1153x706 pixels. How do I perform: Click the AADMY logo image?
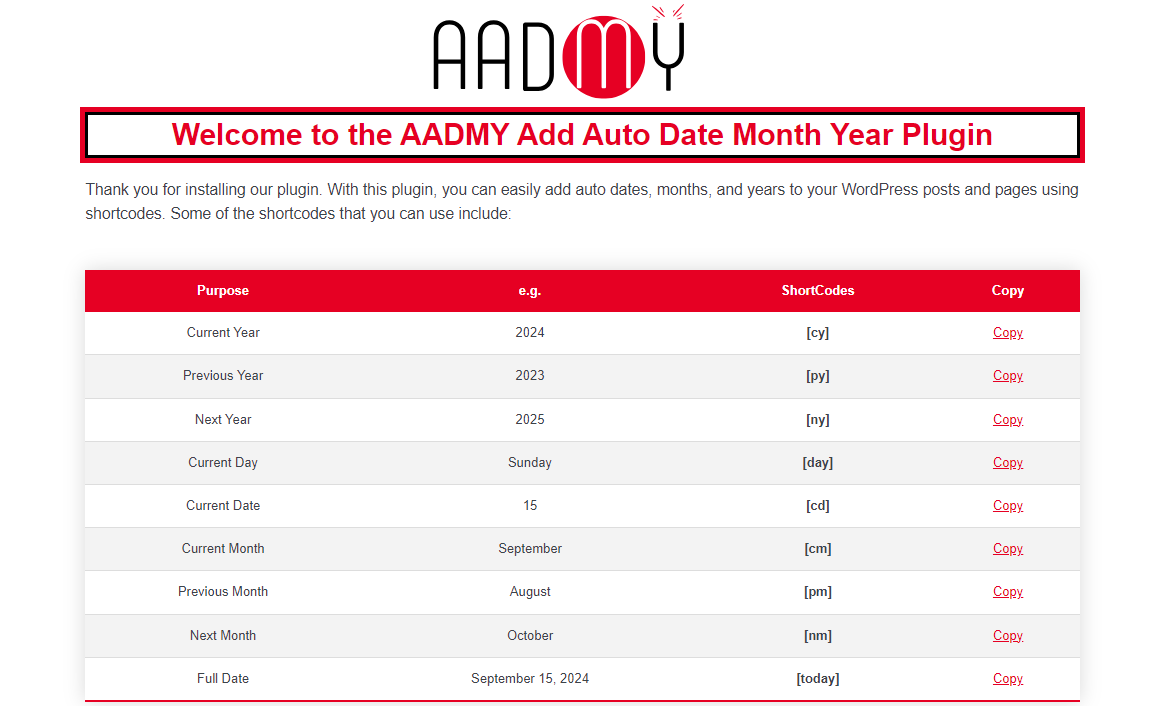pos(559,52)
